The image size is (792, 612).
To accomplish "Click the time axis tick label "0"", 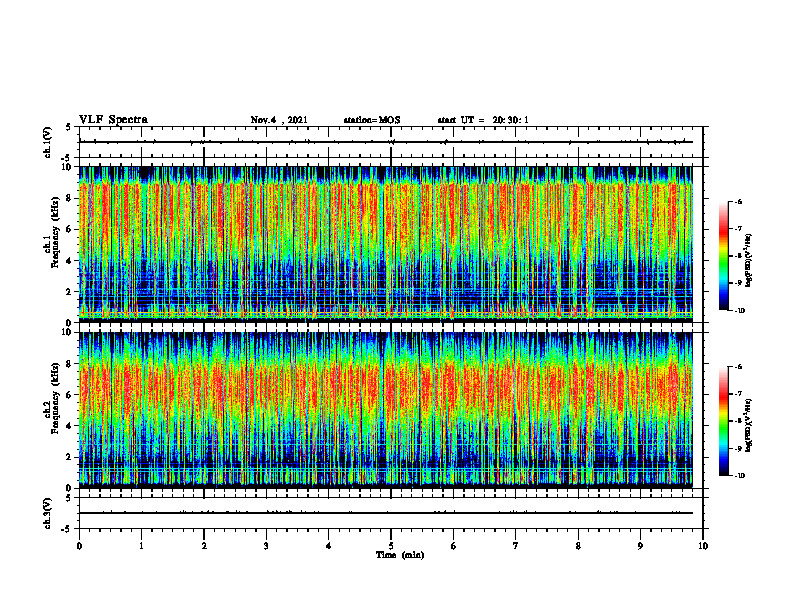I will pos(79,546).
